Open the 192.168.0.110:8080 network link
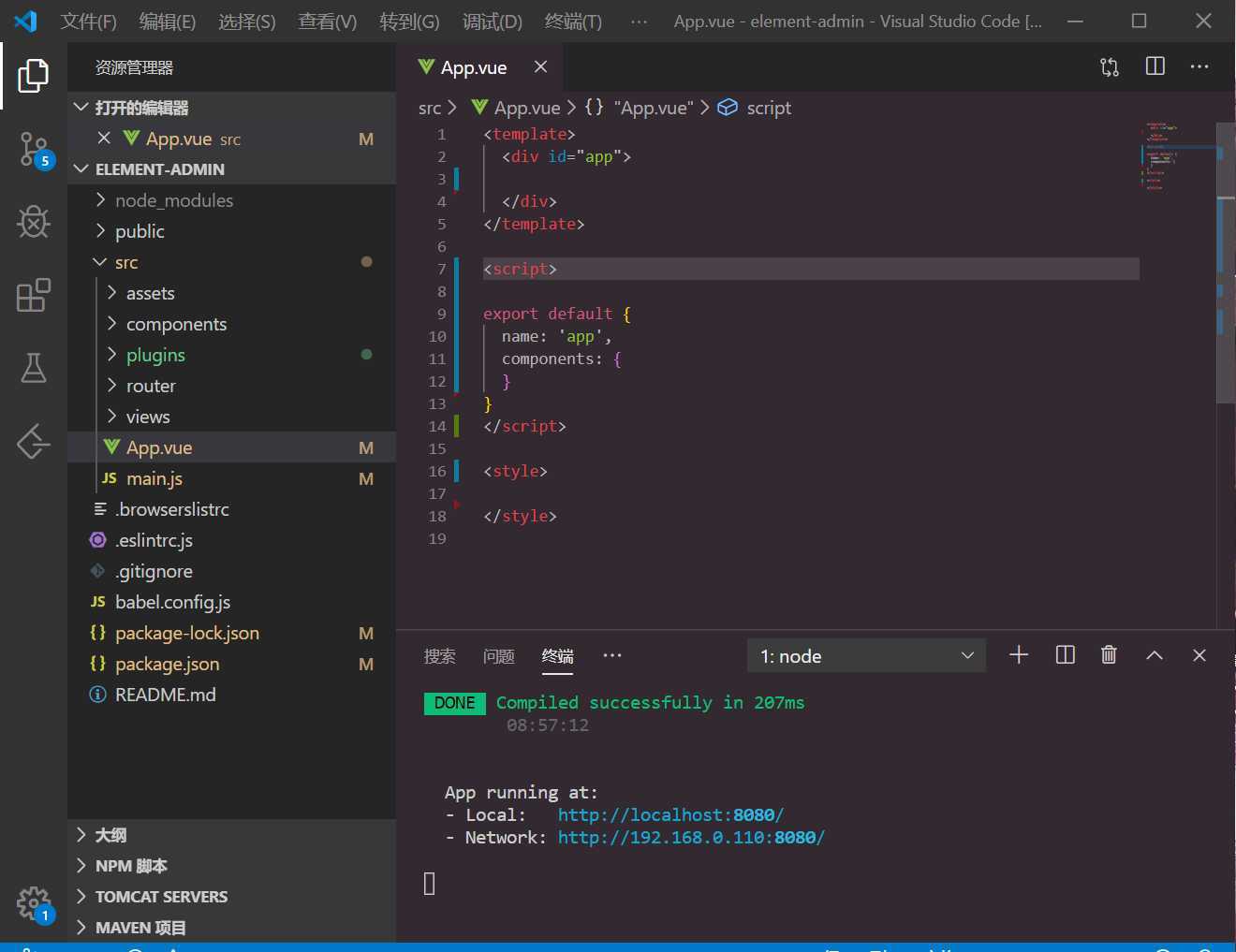This screenshot has width=1236, height=952. coord(692,838)
